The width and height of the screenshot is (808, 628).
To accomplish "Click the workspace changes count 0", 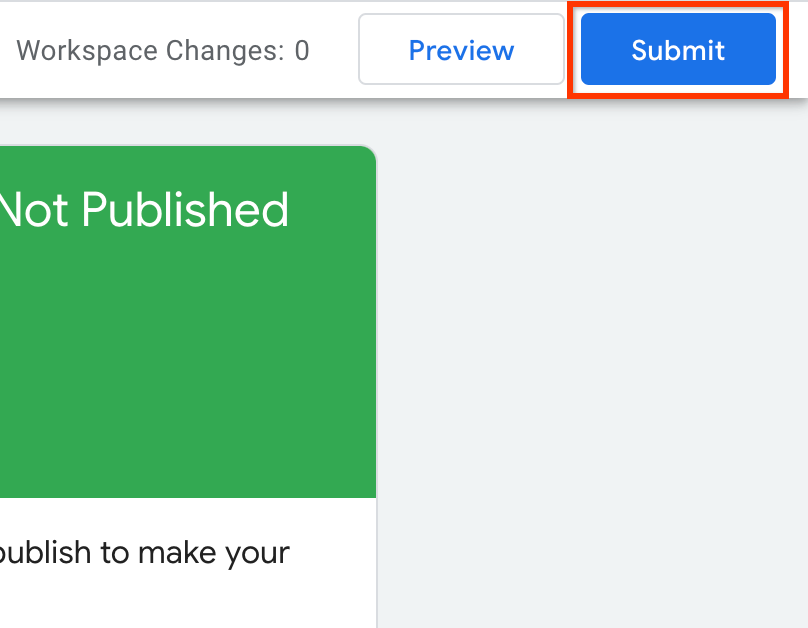I will point(301,50).
